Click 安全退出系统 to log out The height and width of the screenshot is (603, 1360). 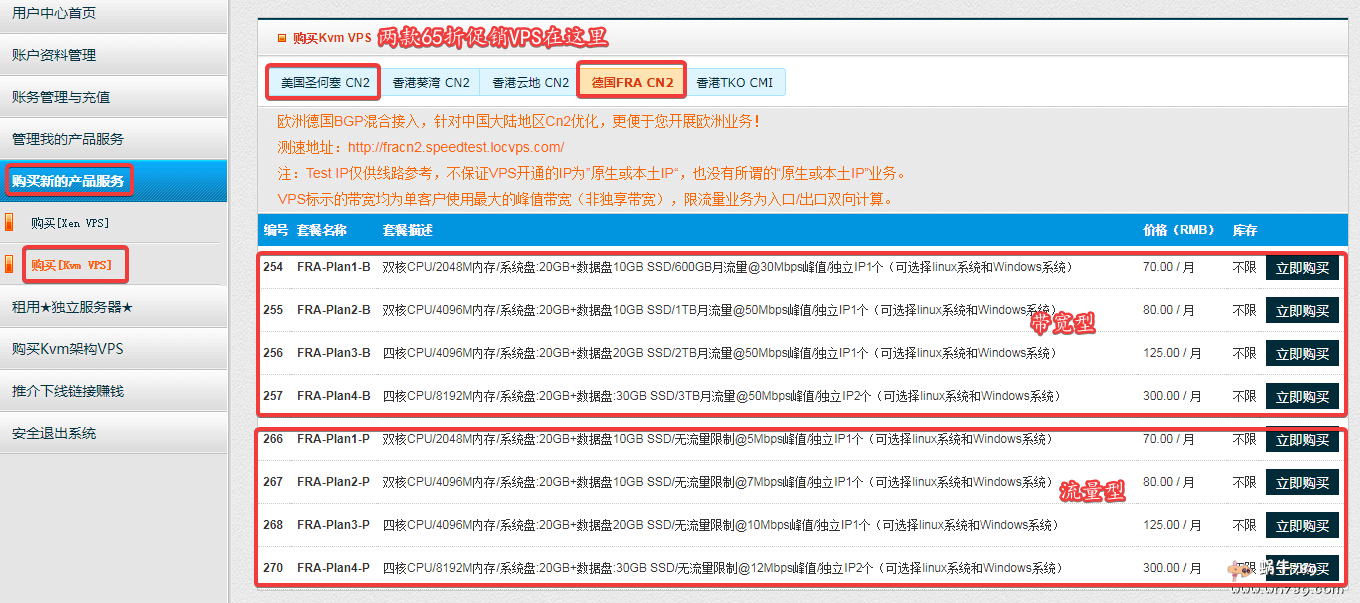click(x=54, y=433)
